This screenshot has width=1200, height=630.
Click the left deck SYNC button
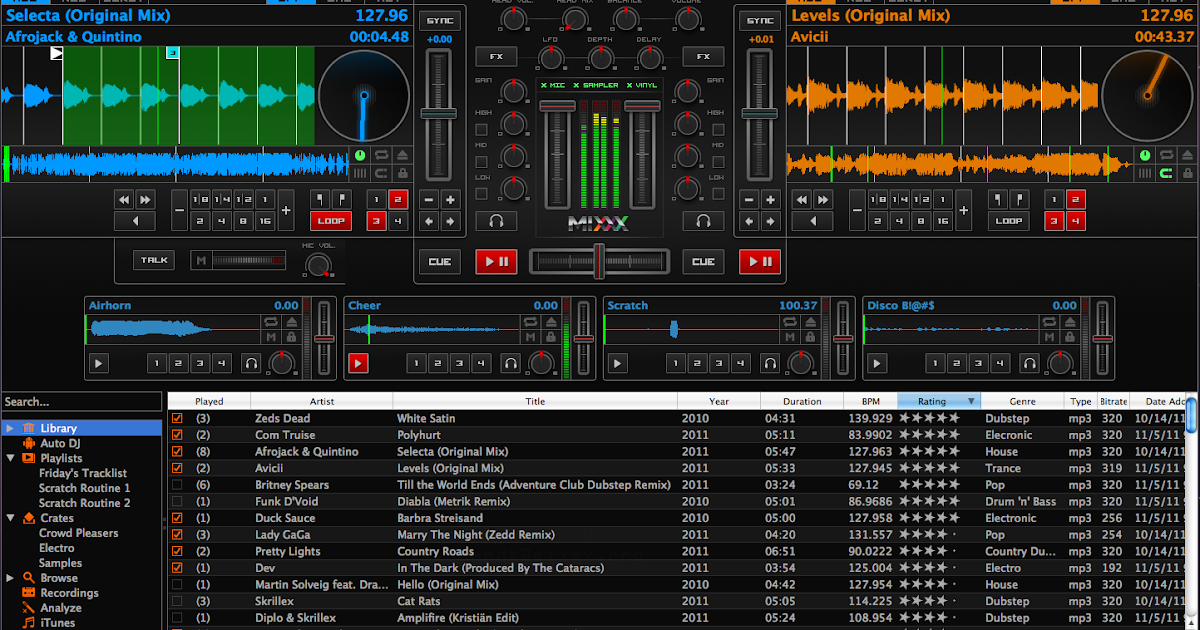[439, 21]
